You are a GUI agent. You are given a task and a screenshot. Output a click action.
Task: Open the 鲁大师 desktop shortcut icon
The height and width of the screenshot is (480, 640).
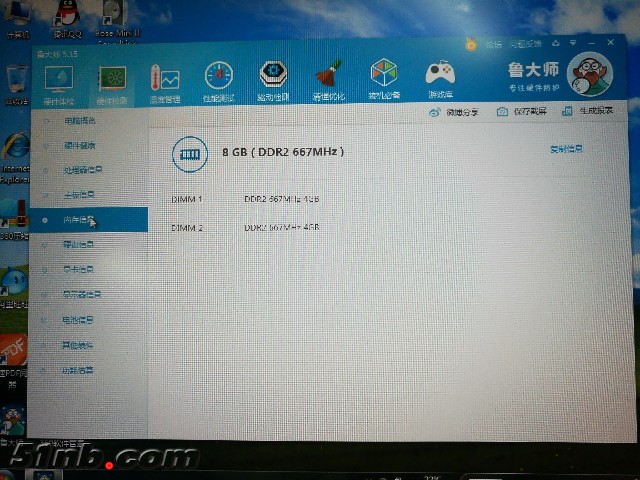[x=12, y=424]
